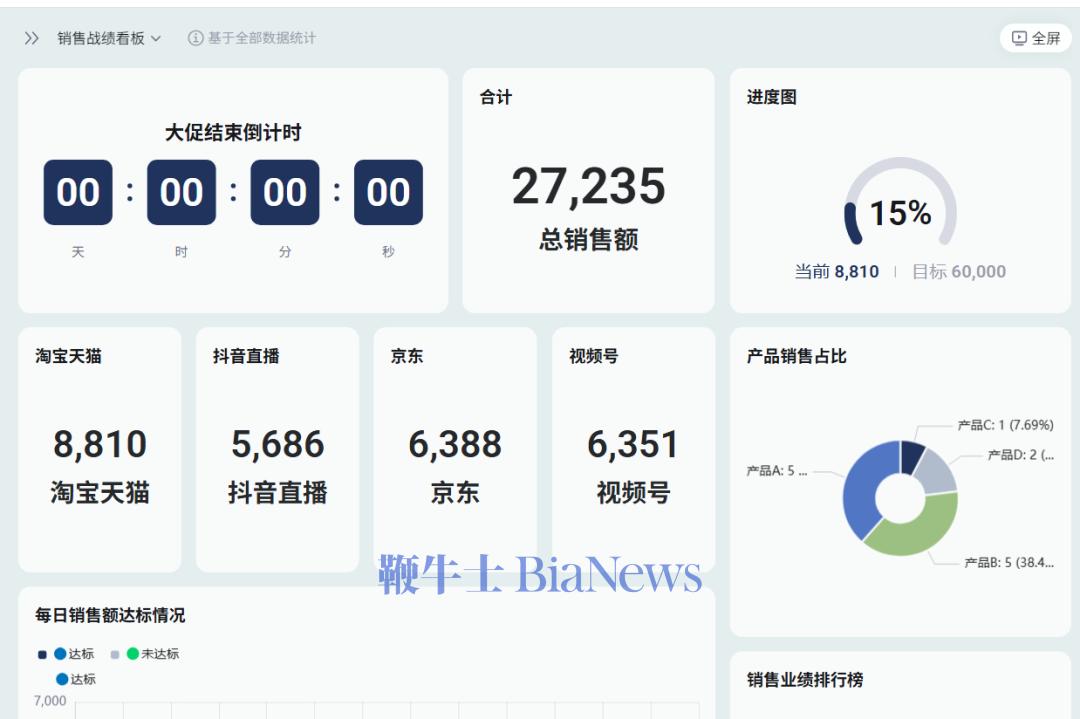This screenshot has height=719, width=1080.
Task: Expand the collapsed sidebar via double-arrow icon
Action: click(29, 39)
